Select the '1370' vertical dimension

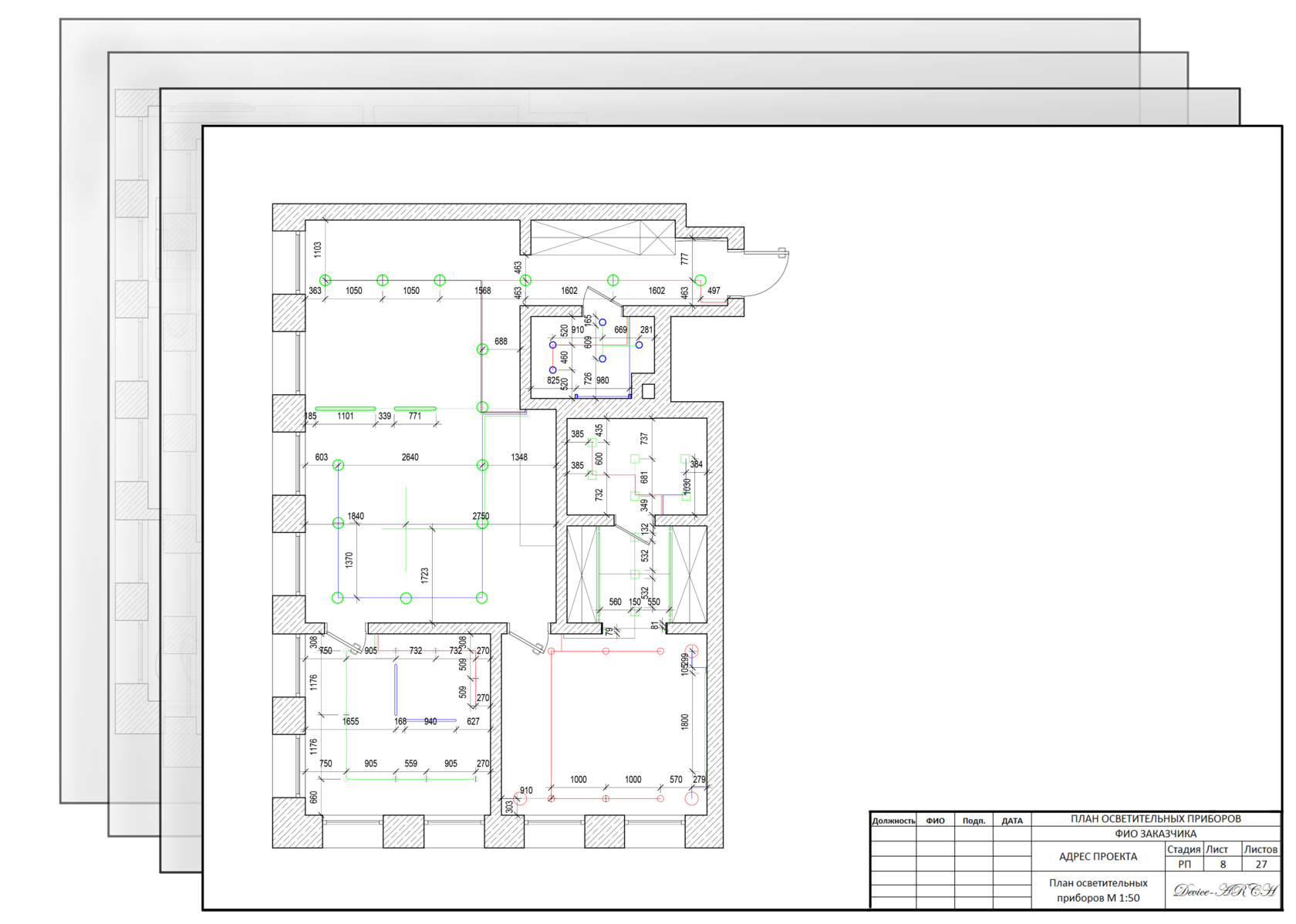click(x=349, y=560)
